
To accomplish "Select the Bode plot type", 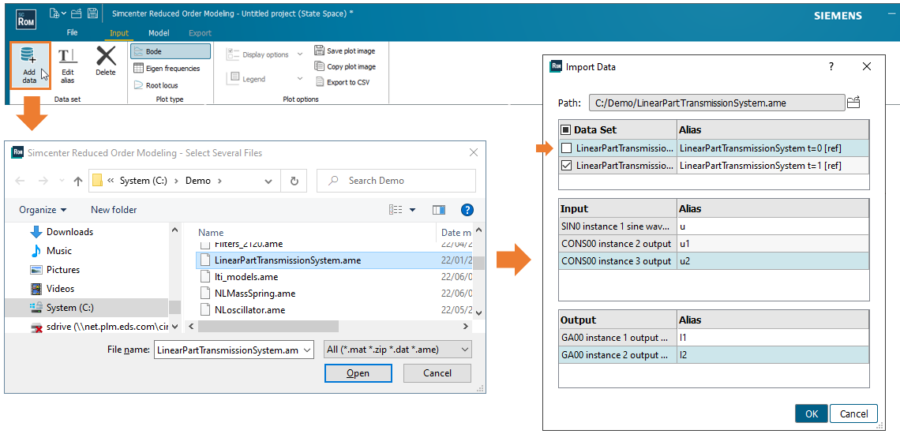I will coord(170,52).
